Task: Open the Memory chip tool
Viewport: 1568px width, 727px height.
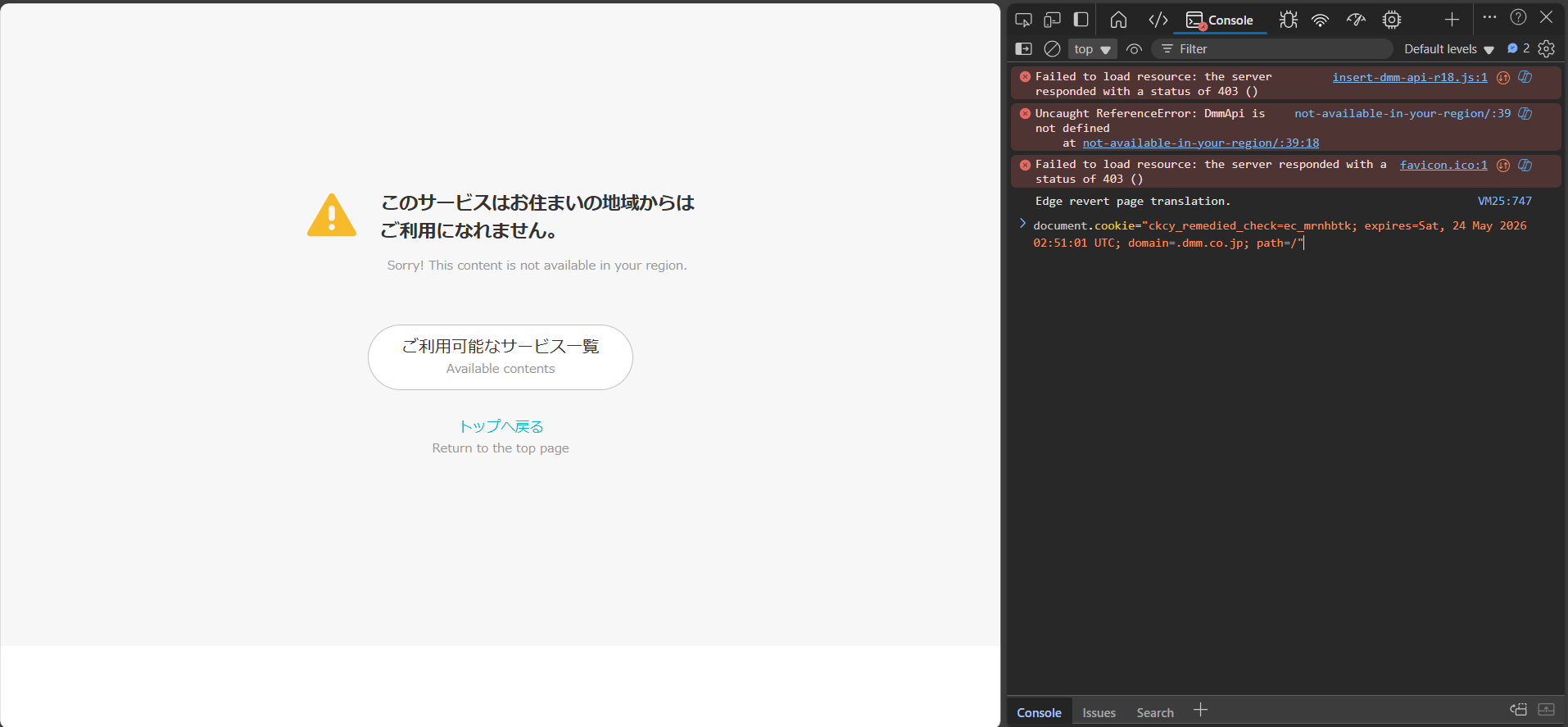Action: pyautogui.click(x=1392, y=20)
